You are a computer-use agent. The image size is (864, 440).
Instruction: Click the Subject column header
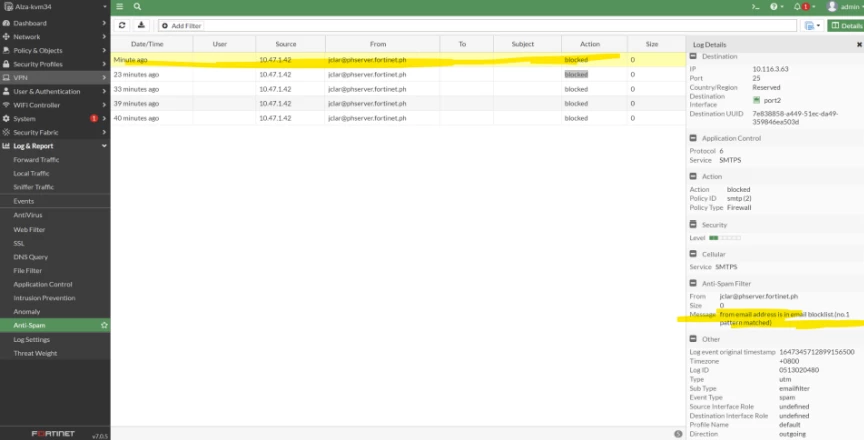point(527,44)
